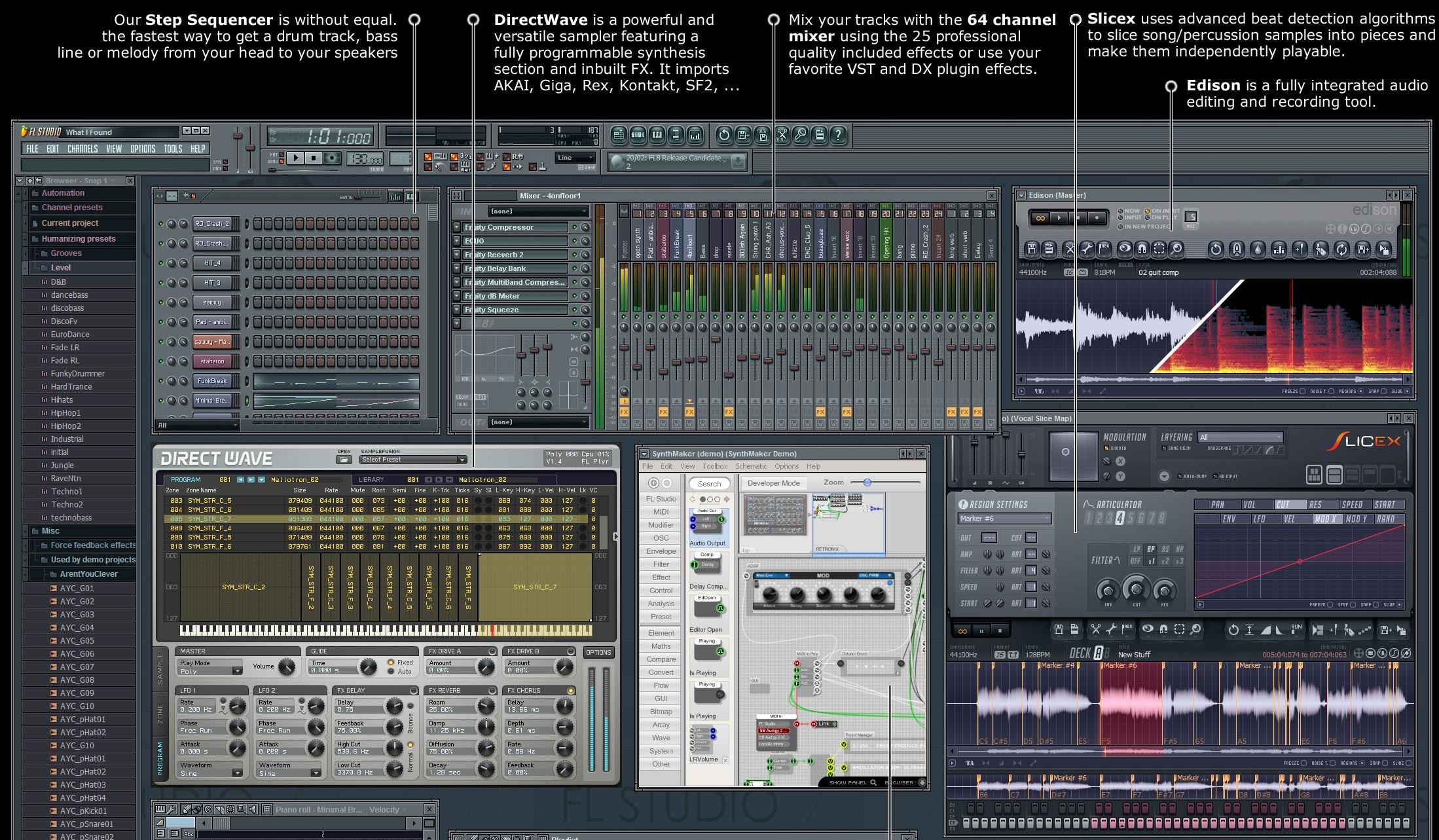Click Slicex fade-in ramp icon
Image resolution: width=1439 pixels, height=840 pixels.
point(1266,630)
